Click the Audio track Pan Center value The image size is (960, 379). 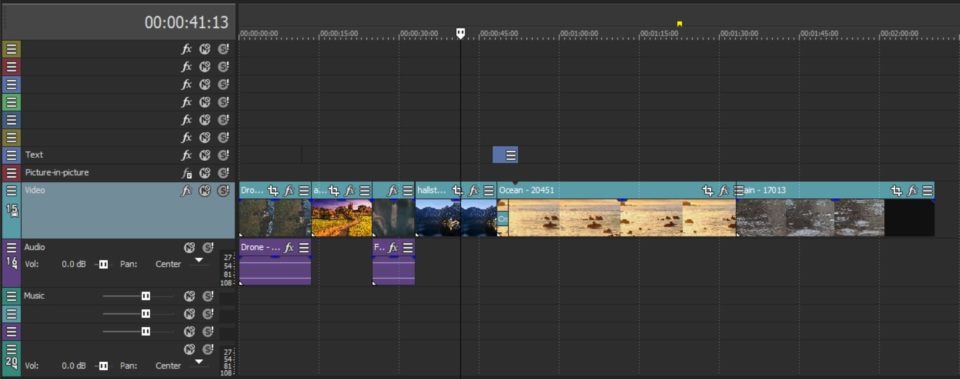(x=168, y=264)
